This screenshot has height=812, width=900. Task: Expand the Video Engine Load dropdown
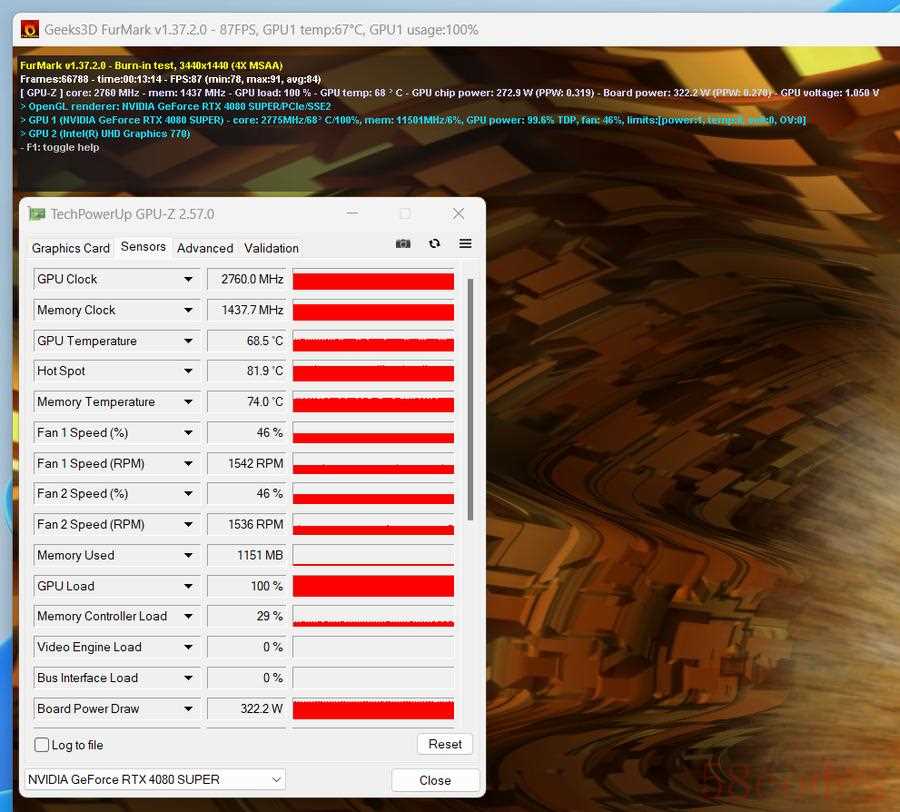(188, 647)
